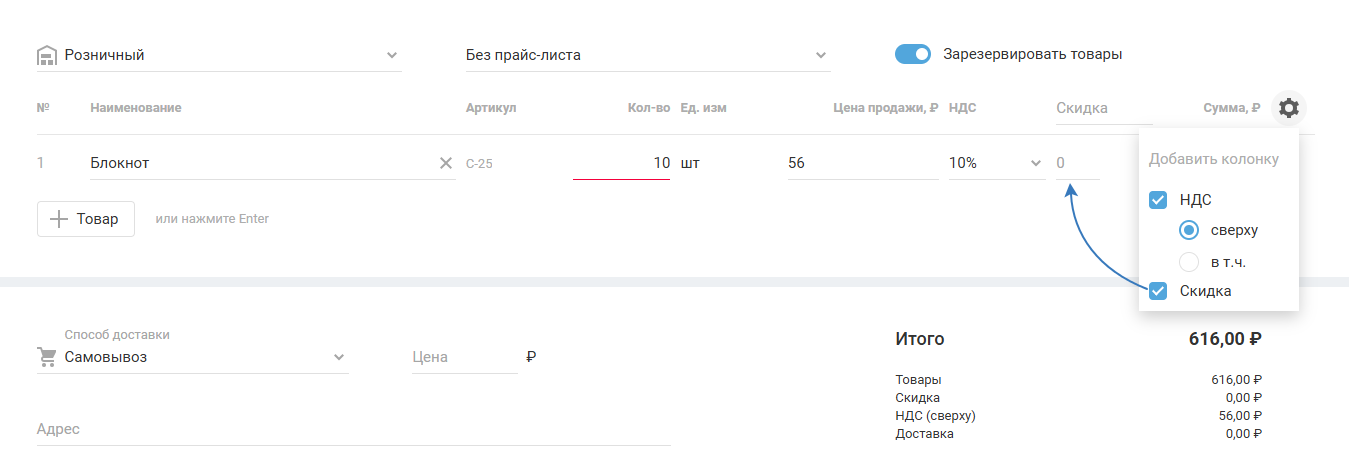Uncheck the НДС column checkbox

(1158, 200)
